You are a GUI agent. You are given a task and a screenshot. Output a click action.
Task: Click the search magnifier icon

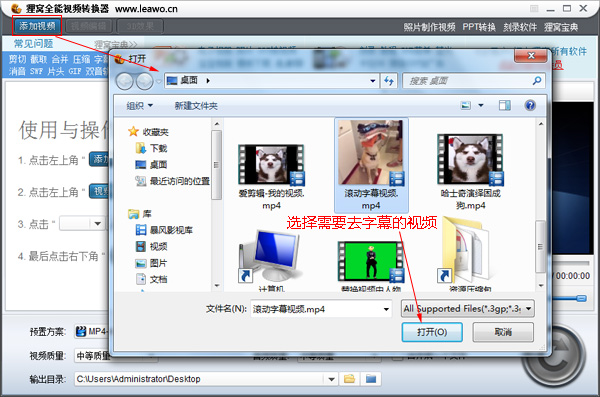click(x=537, y=81)
